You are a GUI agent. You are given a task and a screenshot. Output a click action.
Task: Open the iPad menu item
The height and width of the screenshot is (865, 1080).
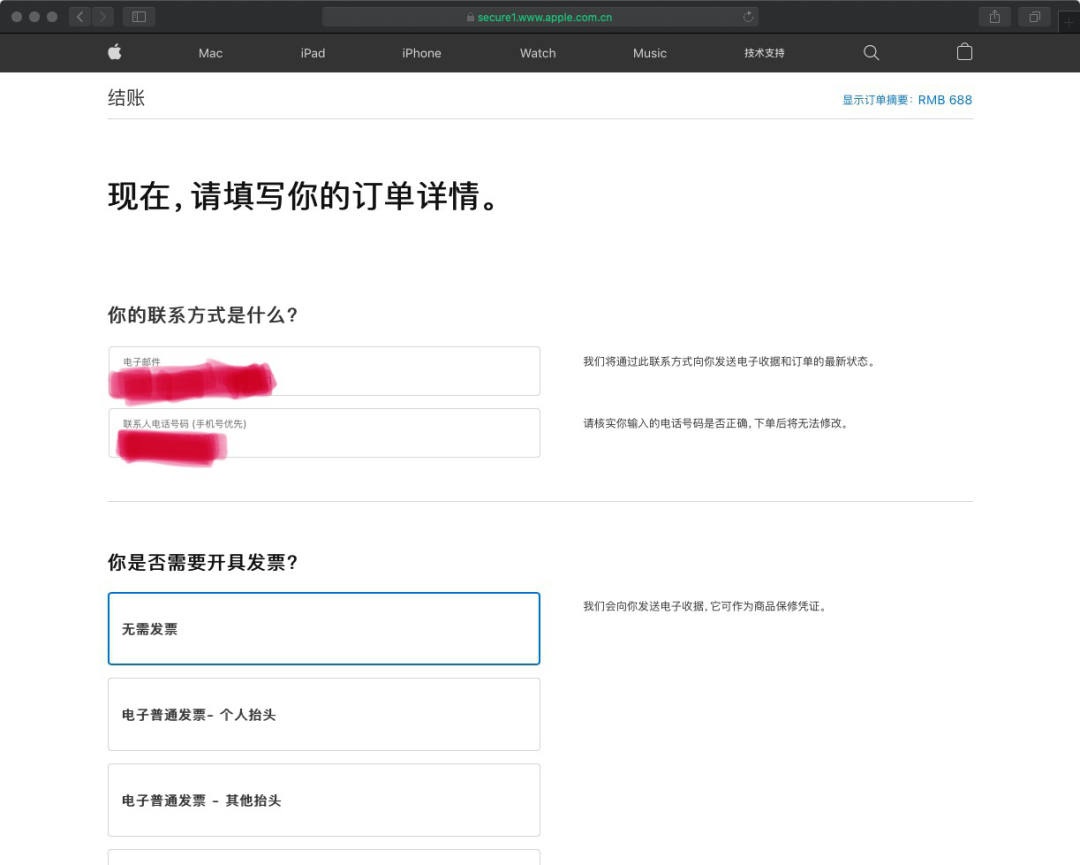(x=313, y=53)
